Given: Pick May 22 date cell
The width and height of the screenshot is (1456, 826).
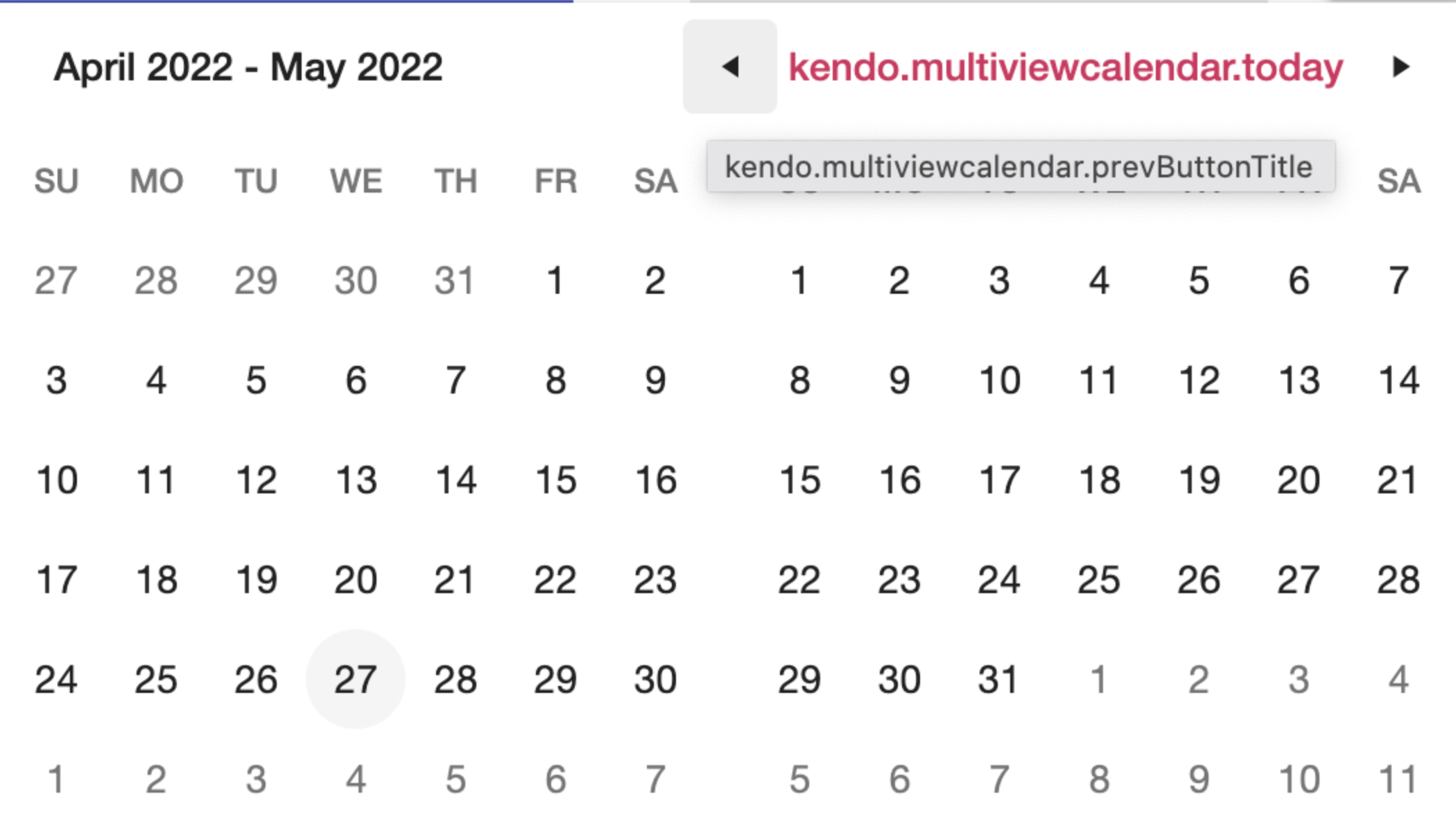Looking at the screenshot, I should tap(799, 579).
